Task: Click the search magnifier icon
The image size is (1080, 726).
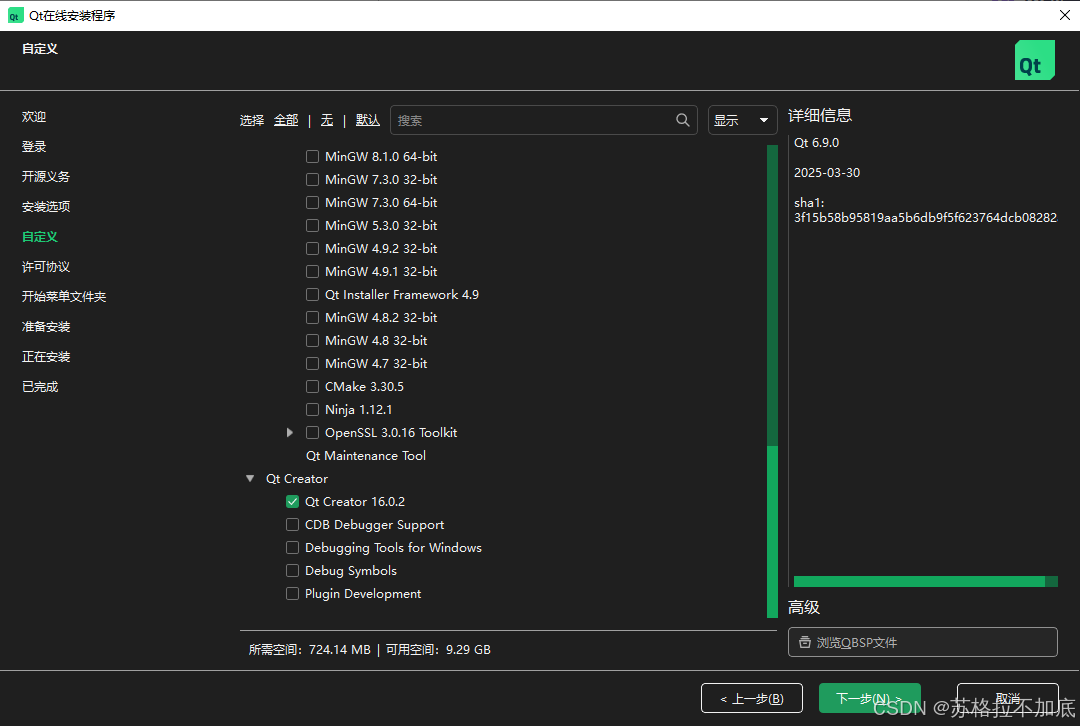Action: pos(683,120)
